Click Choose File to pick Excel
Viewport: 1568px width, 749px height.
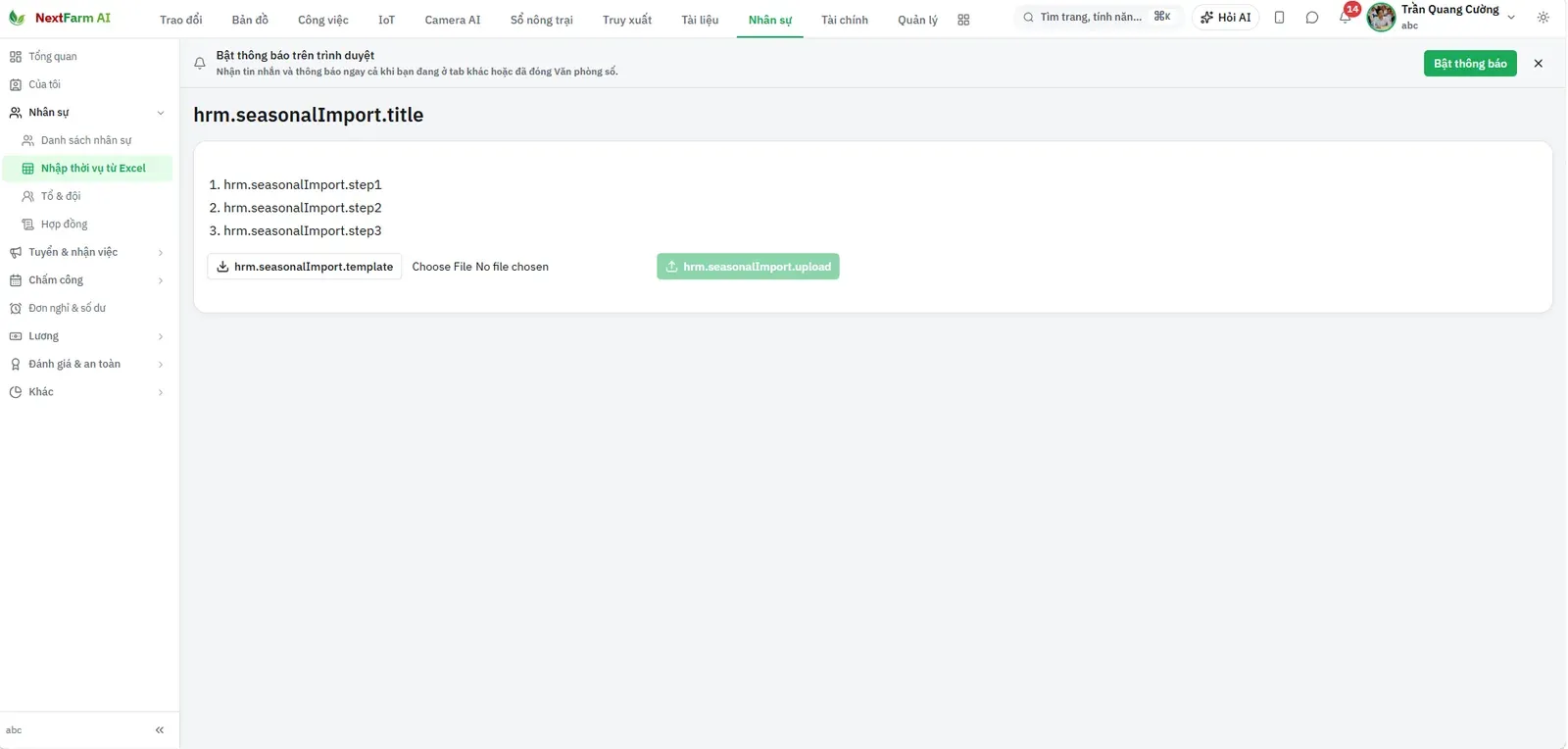[442, 267]
